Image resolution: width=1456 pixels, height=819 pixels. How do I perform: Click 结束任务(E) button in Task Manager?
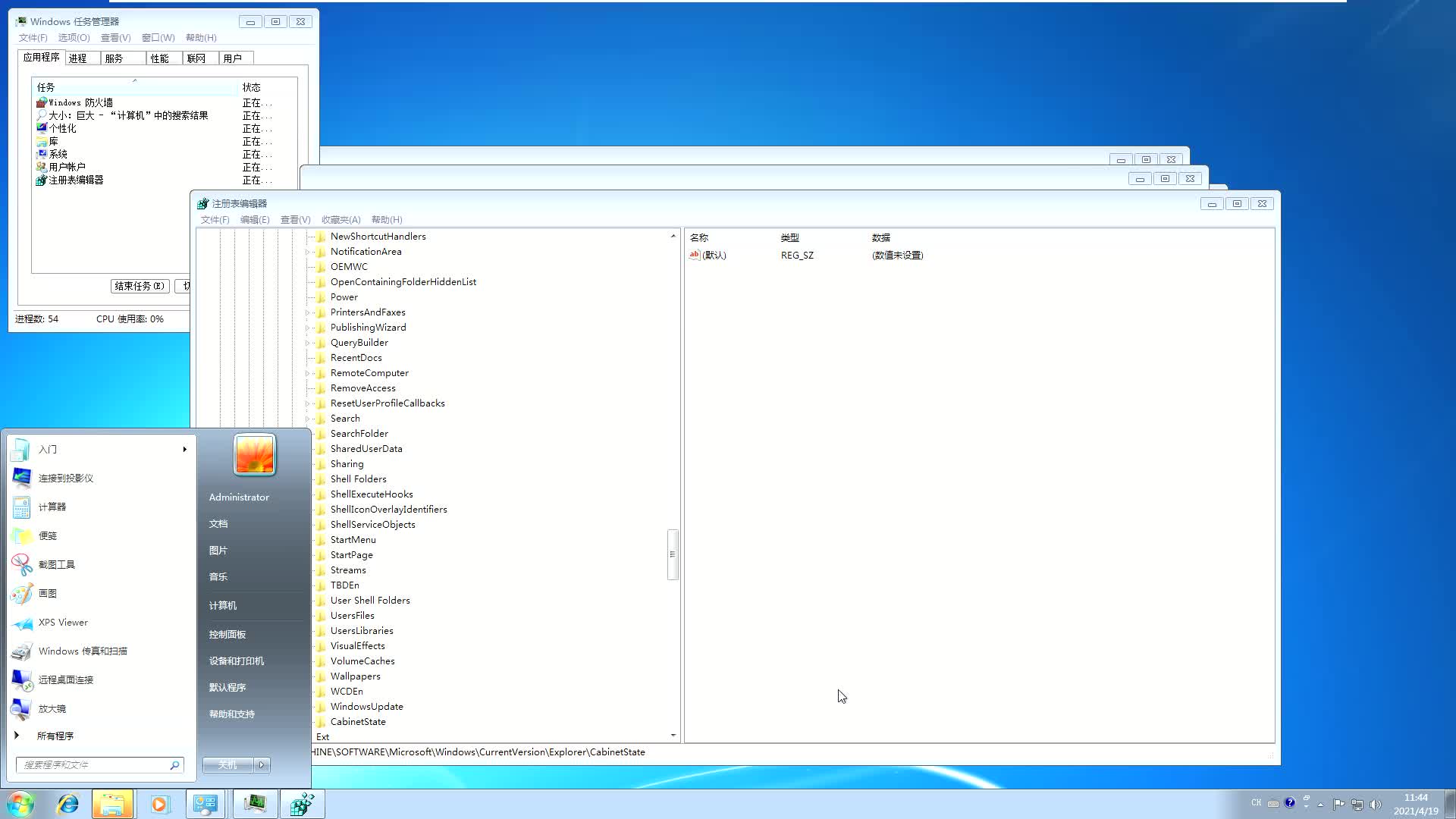coord(140,286)
